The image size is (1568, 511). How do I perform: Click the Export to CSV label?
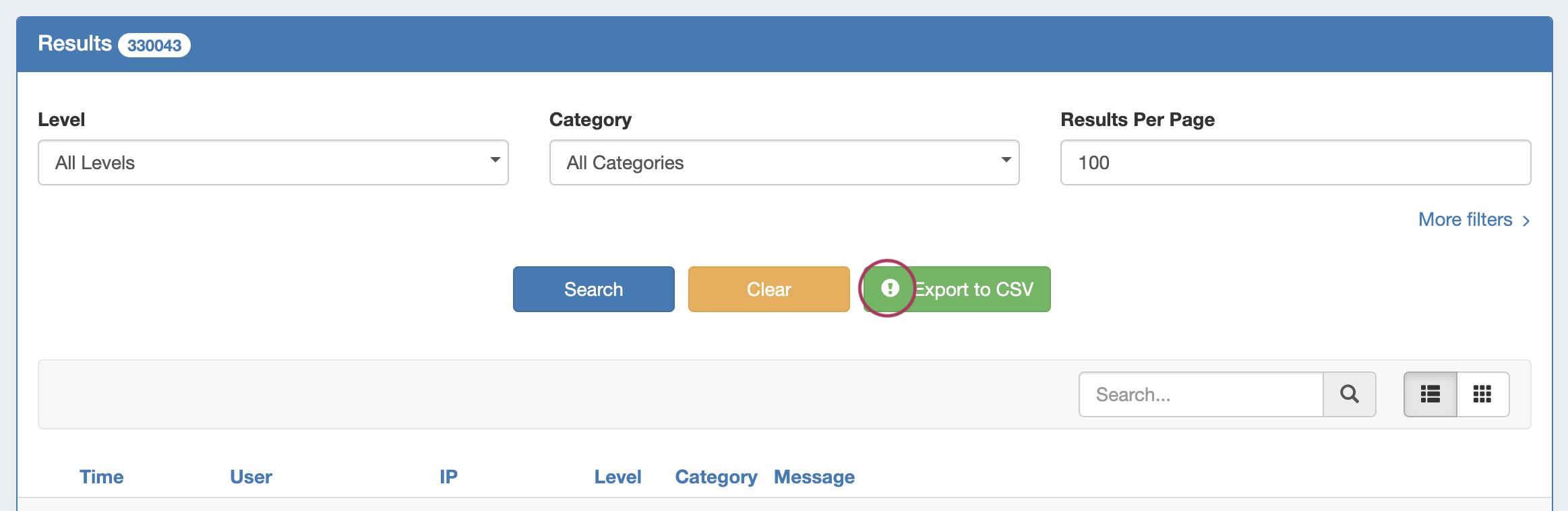click(x=973, y=290)
